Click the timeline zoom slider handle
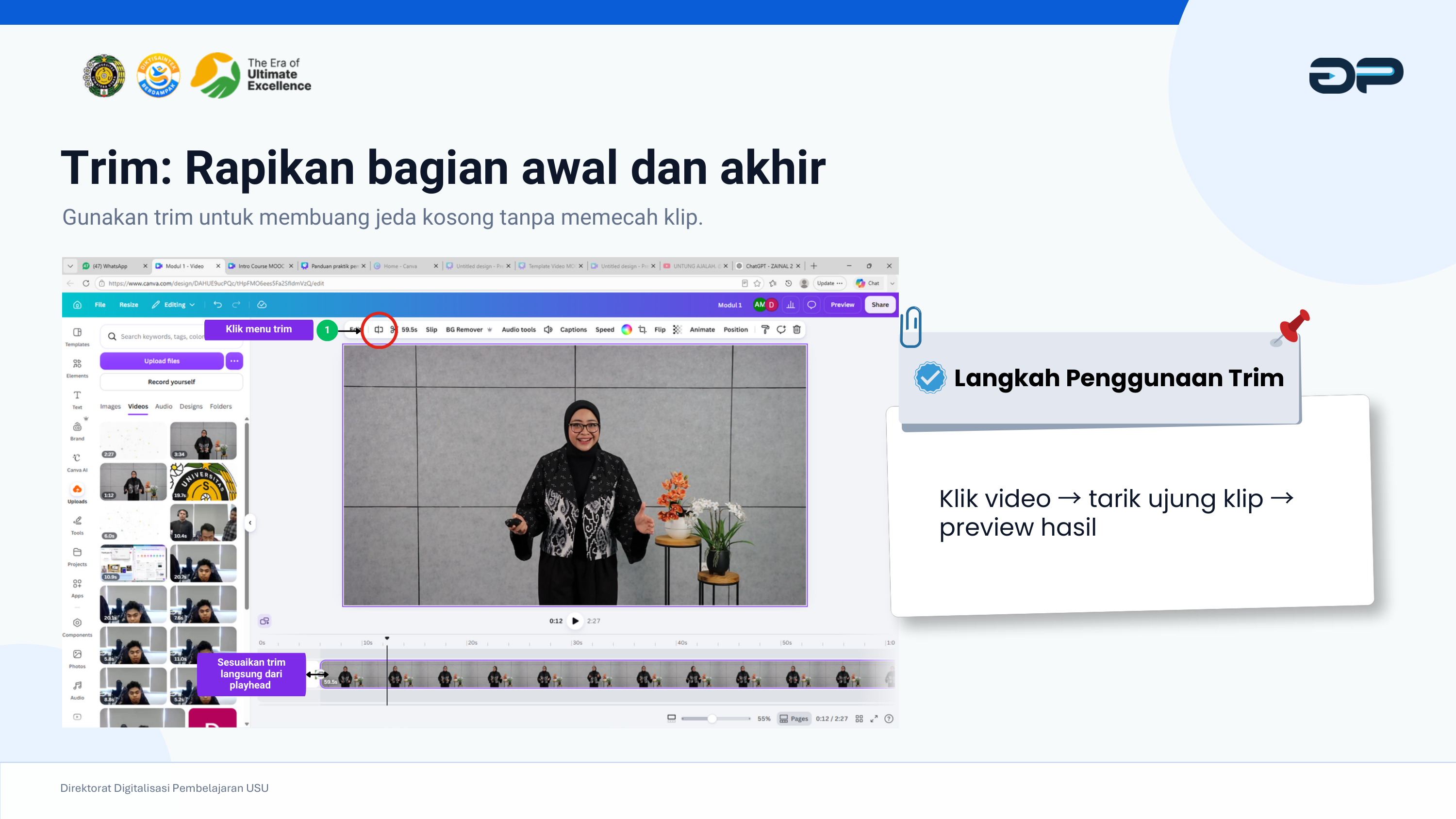The height and width of the screenshot is (819, 1456). [x=711, y=719]
